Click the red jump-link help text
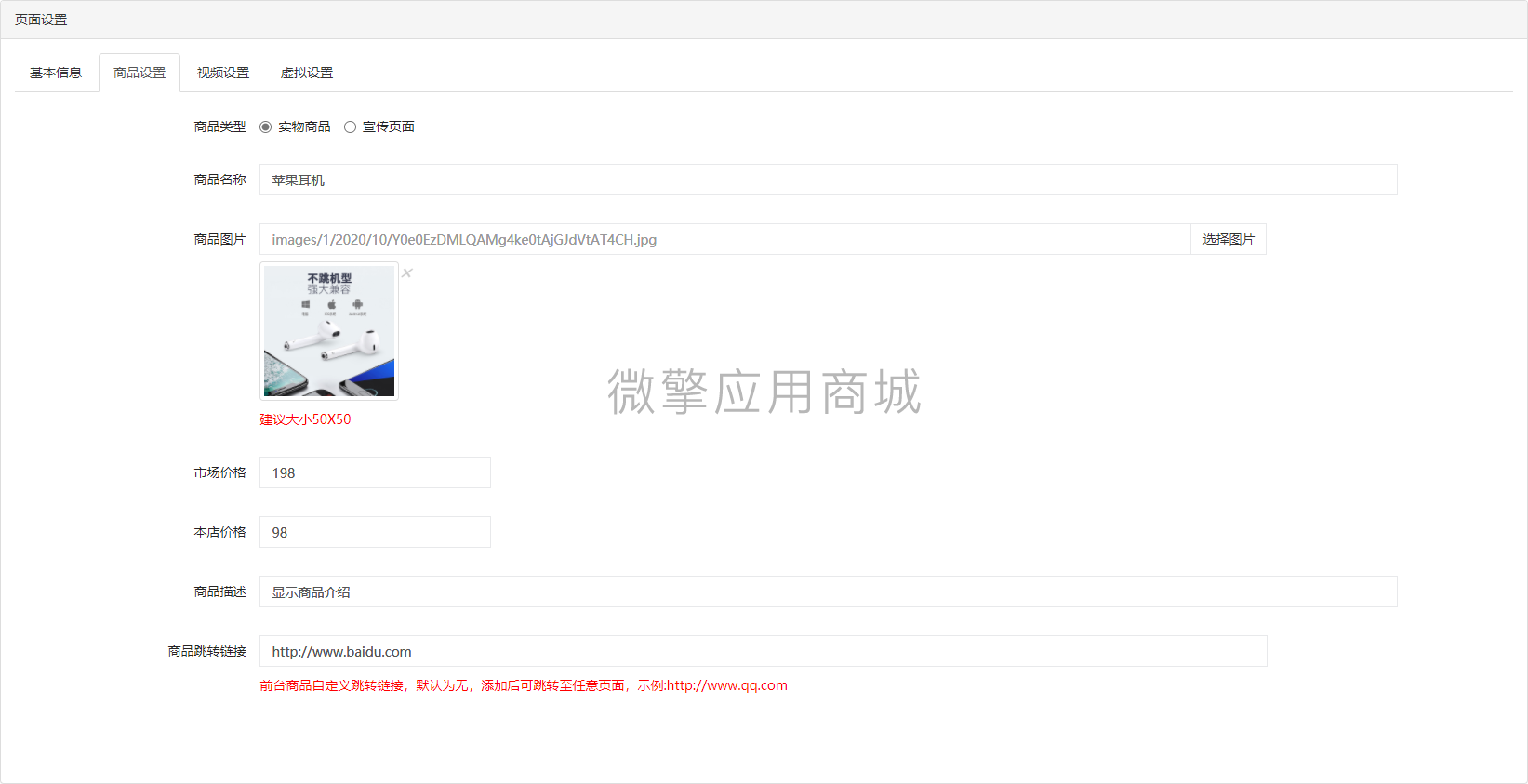 (524, 685)
